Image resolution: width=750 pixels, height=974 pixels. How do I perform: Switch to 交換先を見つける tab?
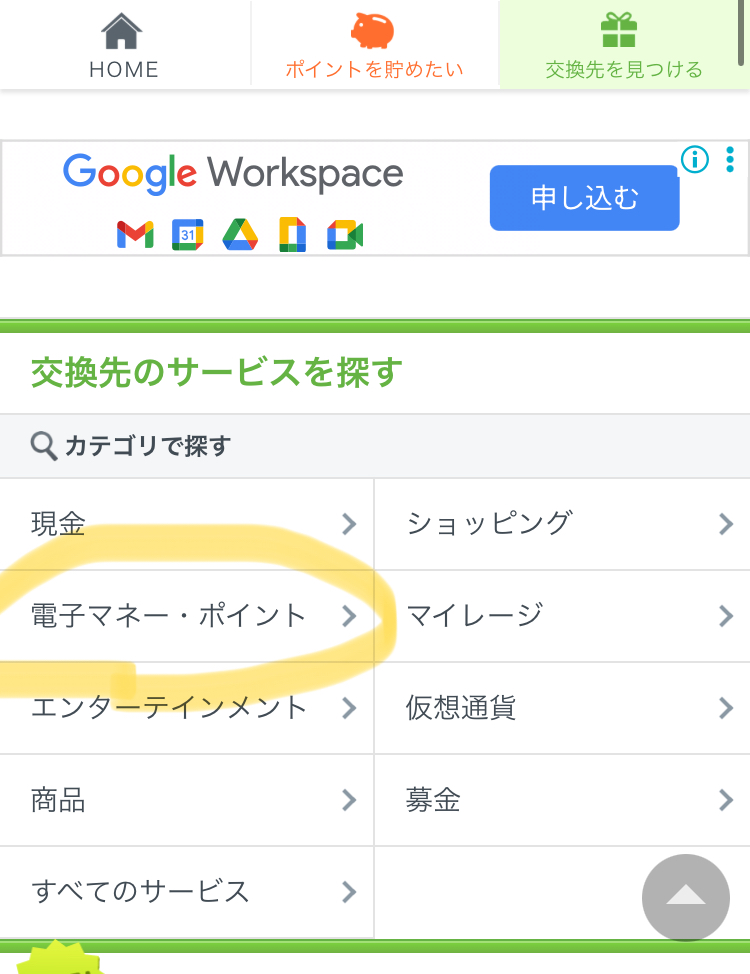click(x=624, y=70)
